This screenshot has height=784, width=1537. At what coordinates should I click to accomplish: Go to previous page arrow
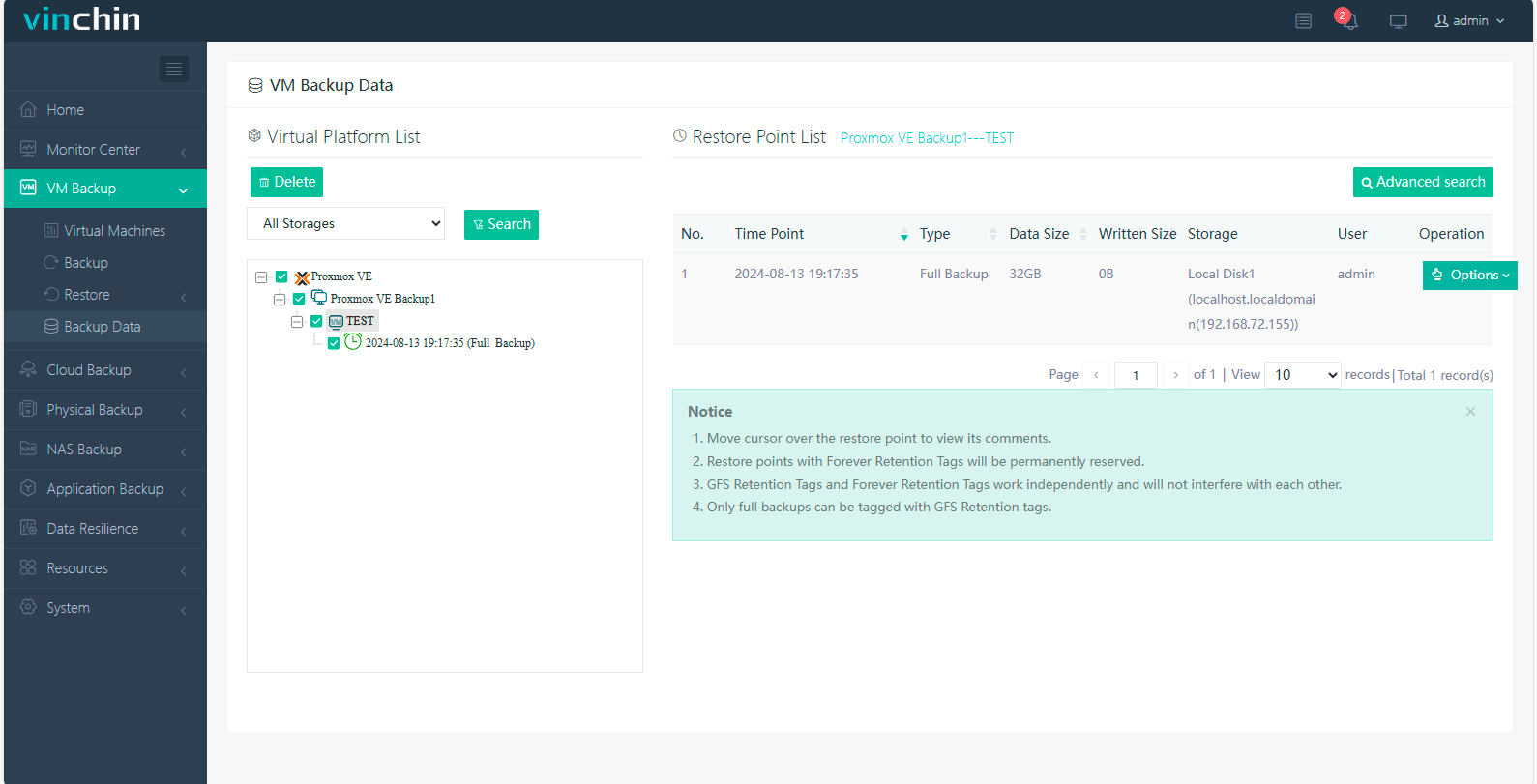pos(1096,375)
